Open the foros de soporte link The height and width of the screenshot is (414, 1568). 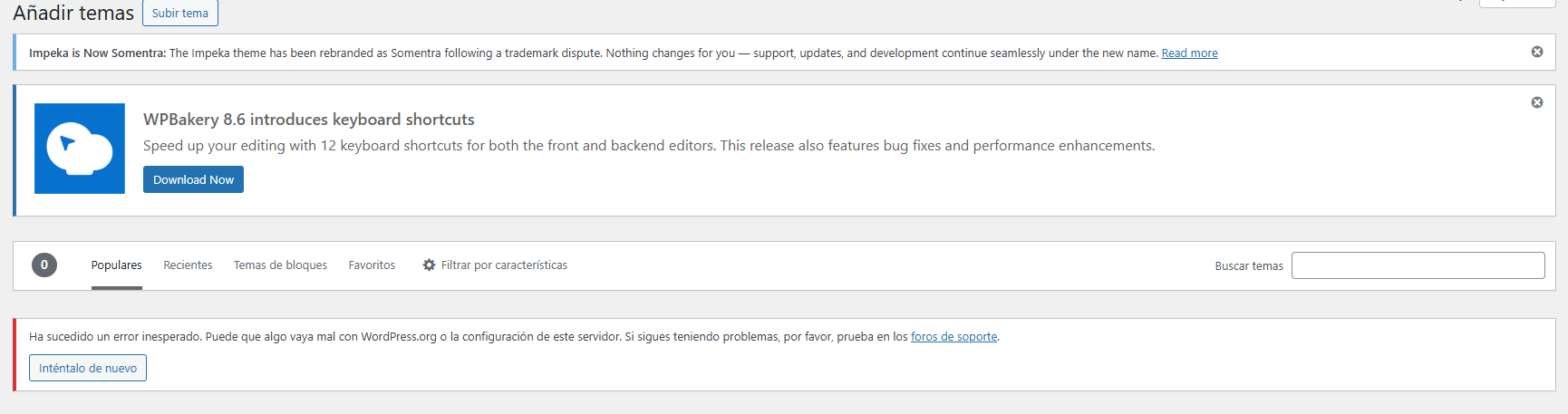pos(953,337)
